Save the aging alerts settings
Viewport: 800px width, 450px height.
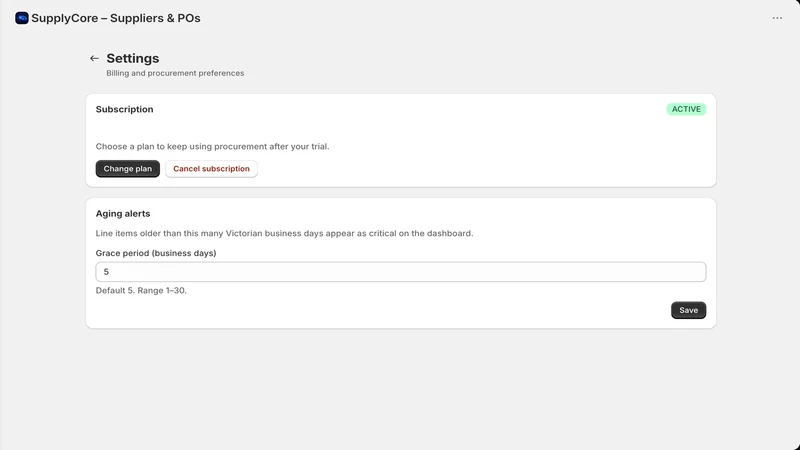(x=688, y=310)
